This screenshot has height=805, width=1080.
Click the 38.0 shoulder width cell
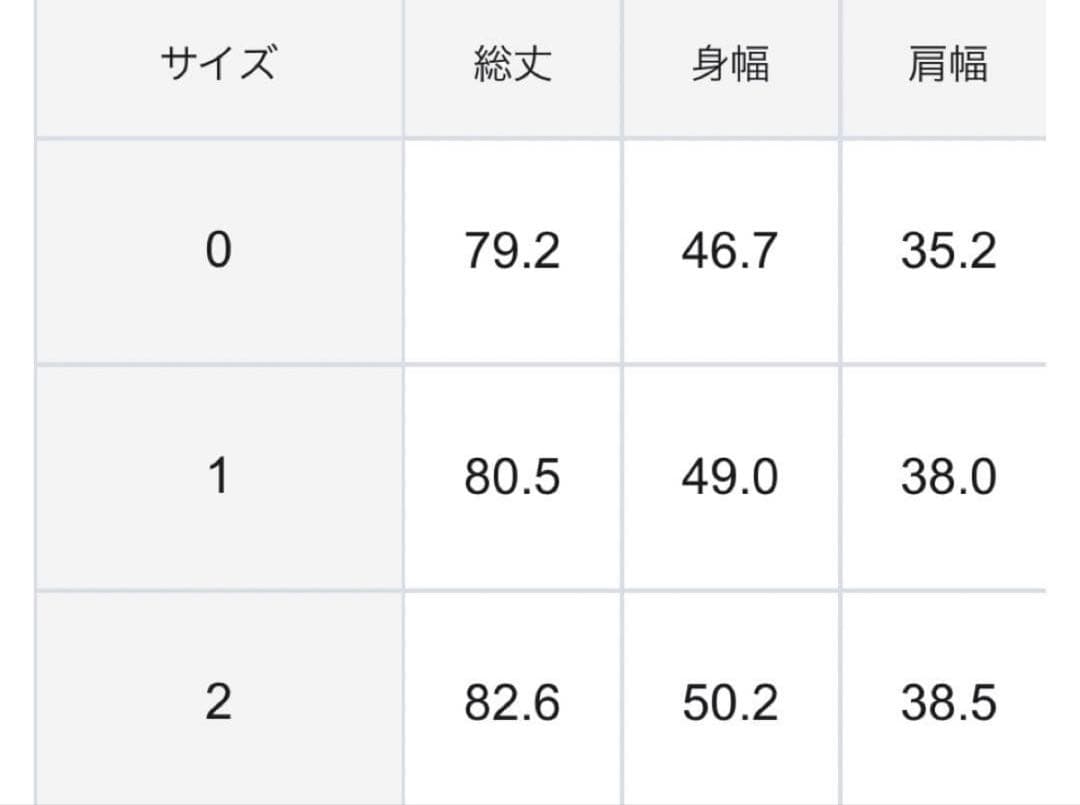pyautogui.click(x=947, y=477)
